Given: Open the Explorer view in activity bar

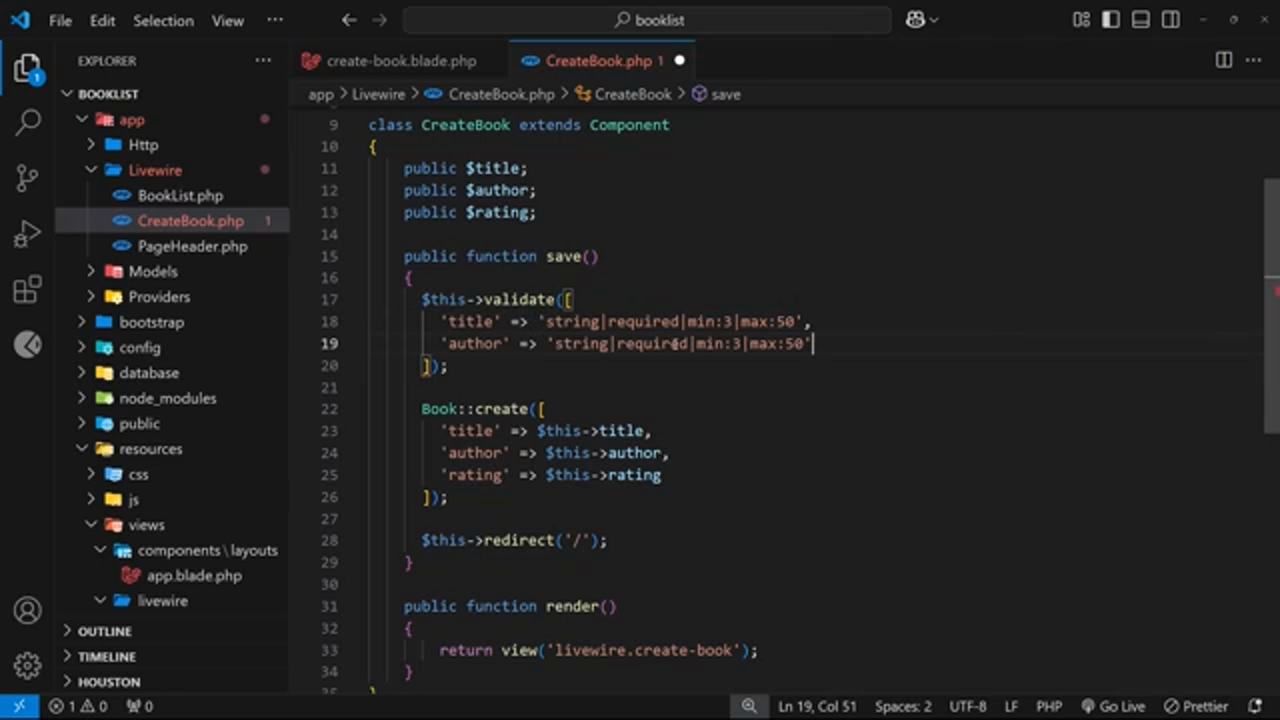Looking at the screenshot, I should pos(28,70).
